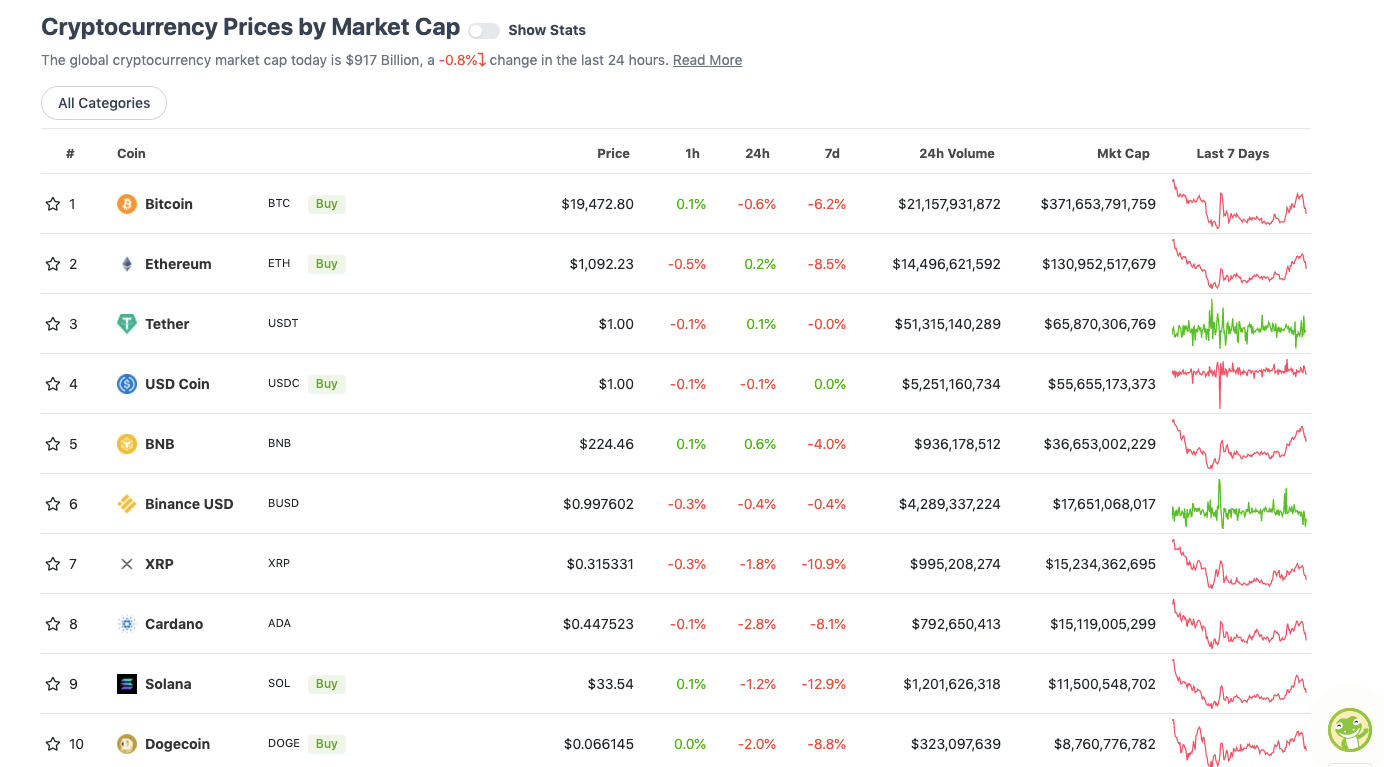
Task: Click the Read More link
Action: tap(707, 60)
